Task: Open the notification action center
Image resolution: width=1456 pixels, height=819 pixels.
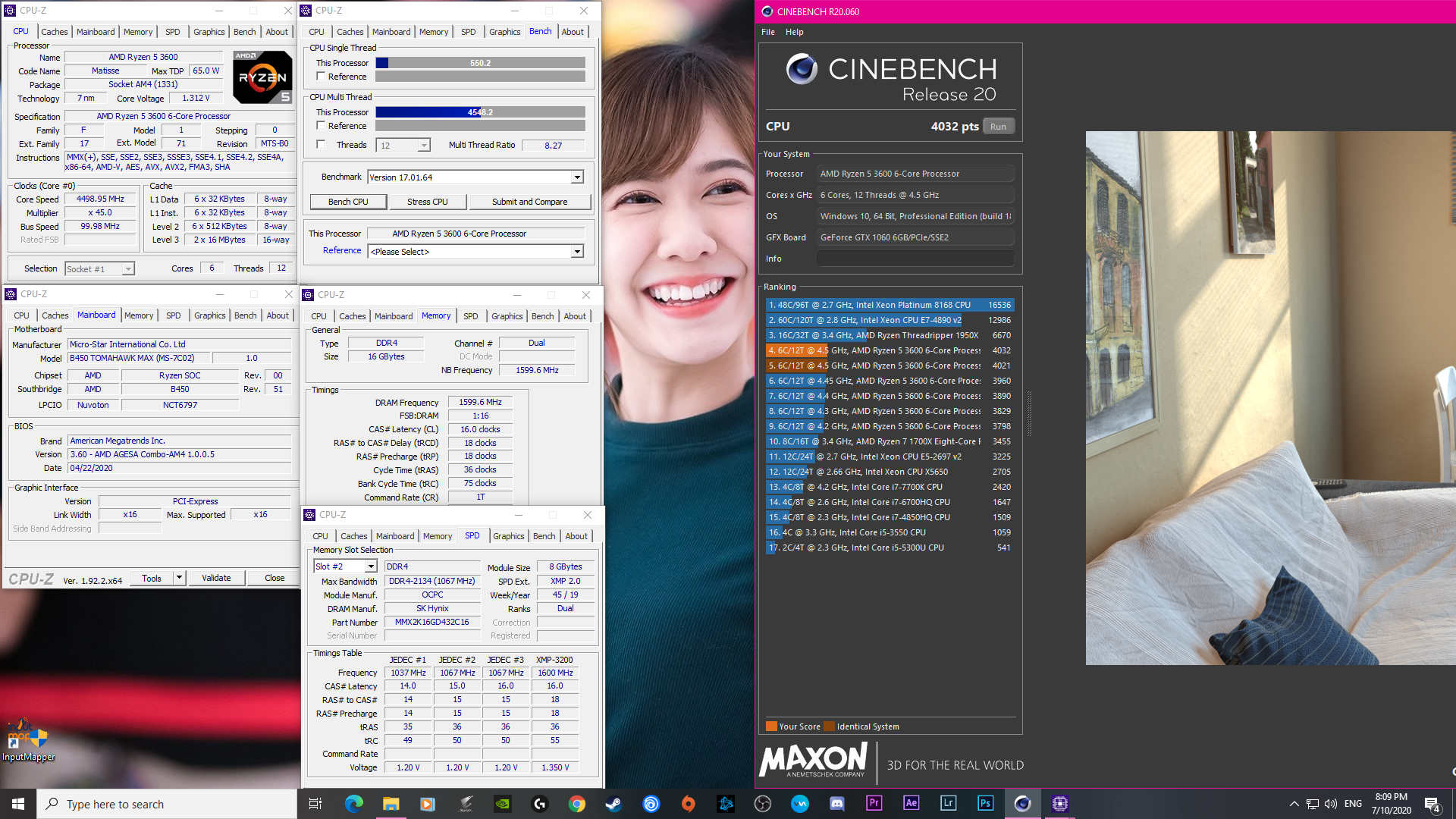Action: point(1432,804)
